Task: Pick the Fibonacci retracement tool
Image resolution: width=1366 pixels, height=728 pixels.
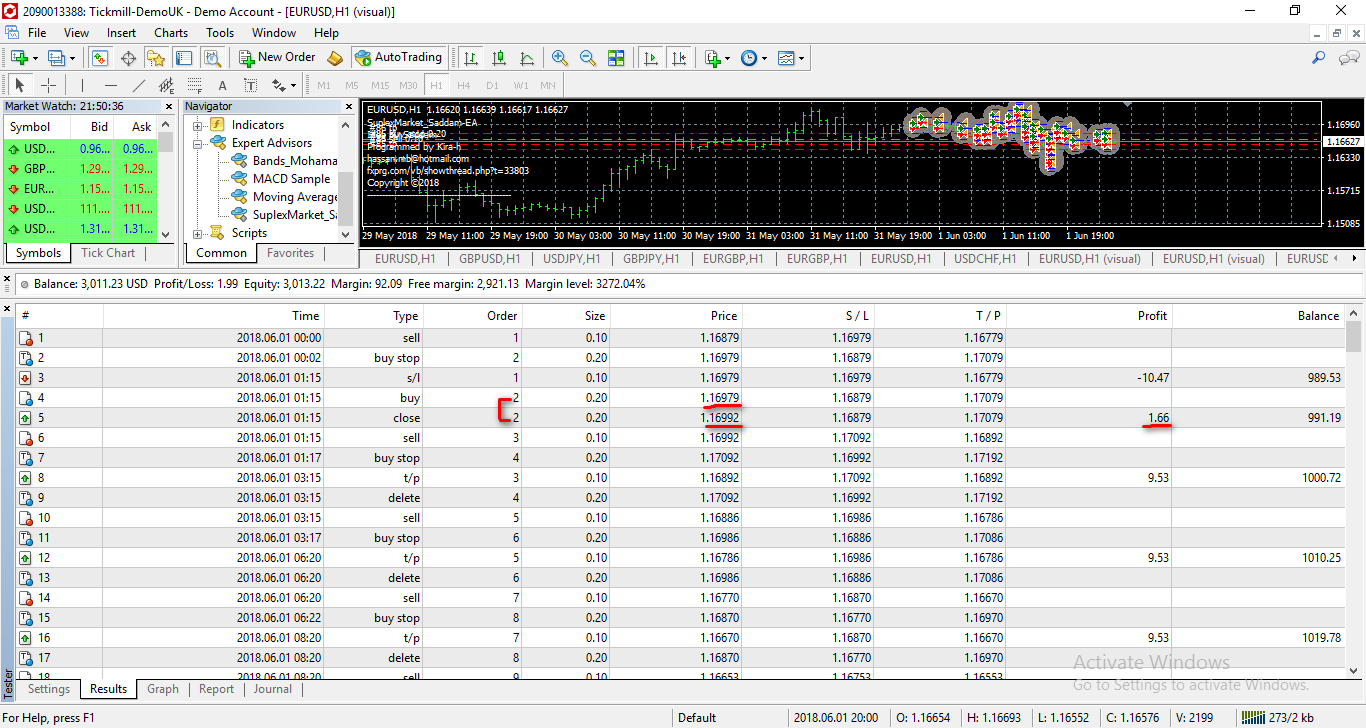Action: coord(195,85)
